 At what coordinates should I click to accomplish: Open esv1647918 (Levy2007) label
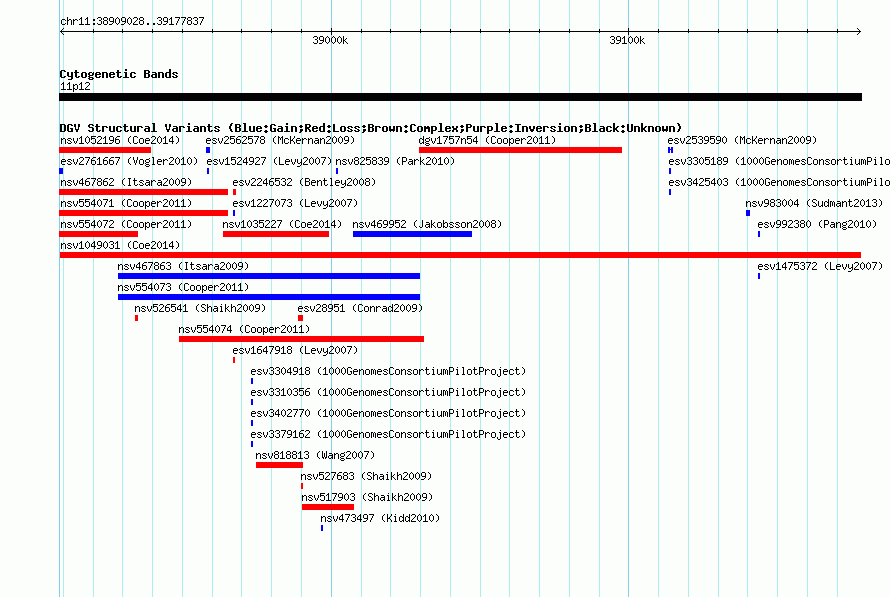[x=295, y=350]
